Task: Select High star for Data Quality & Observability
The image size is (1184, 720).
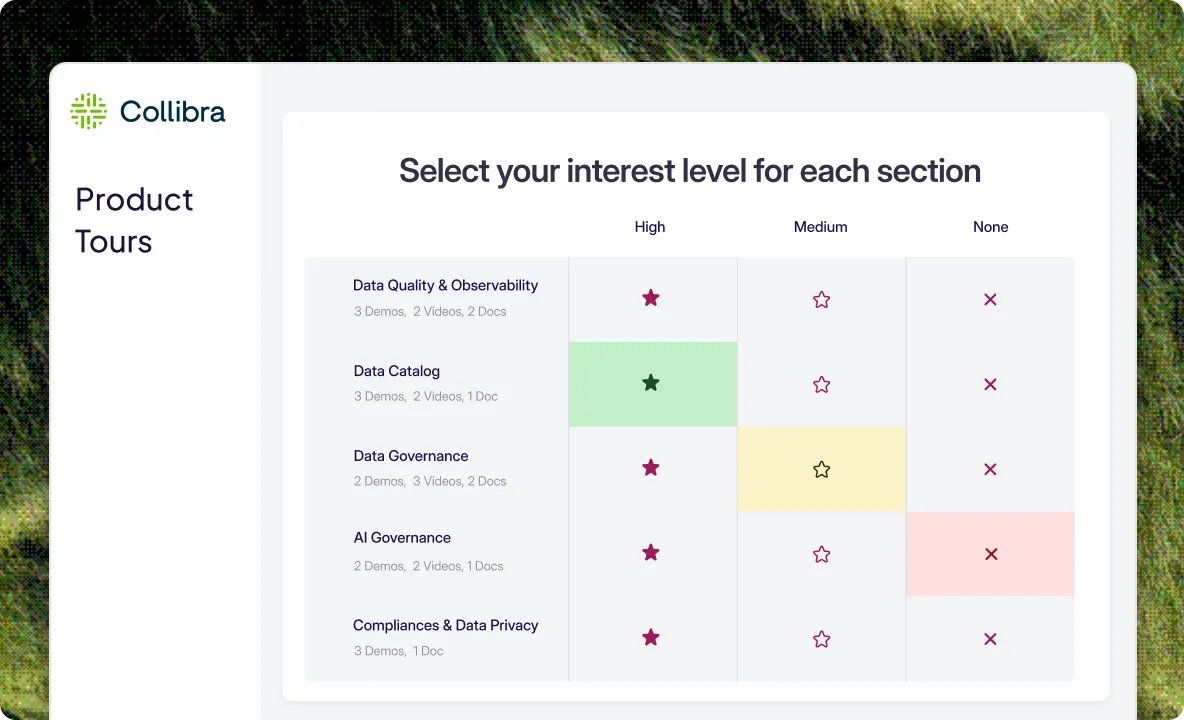Action: pyautogui.click(x=650, y=298)
